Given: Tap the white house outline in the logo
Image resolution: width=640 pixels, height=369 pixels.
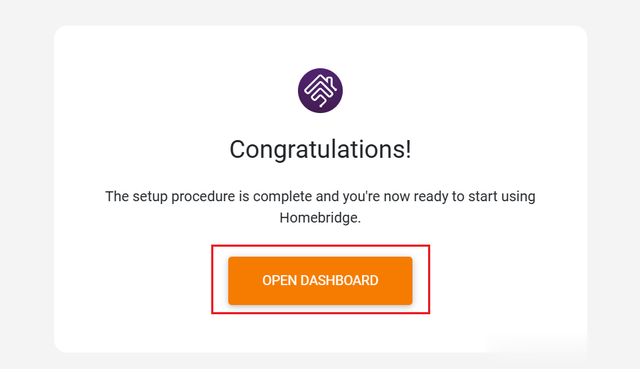Looking at the screenshot, I should coord(320,91).
